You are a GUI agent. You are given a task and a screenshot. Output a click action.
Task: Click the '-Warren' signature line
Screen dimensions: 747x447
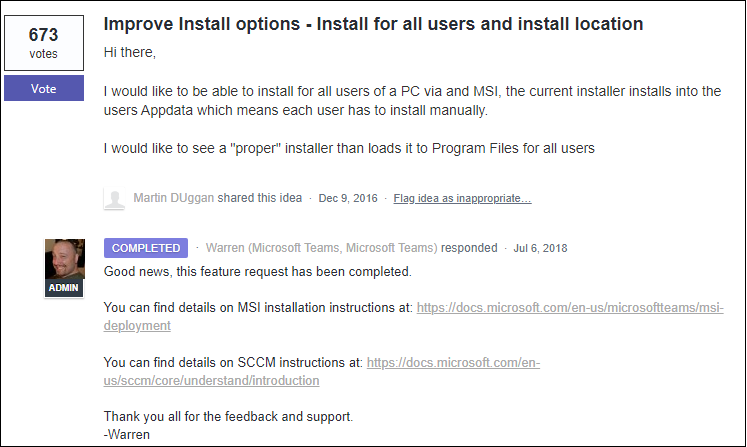[127, 435]
